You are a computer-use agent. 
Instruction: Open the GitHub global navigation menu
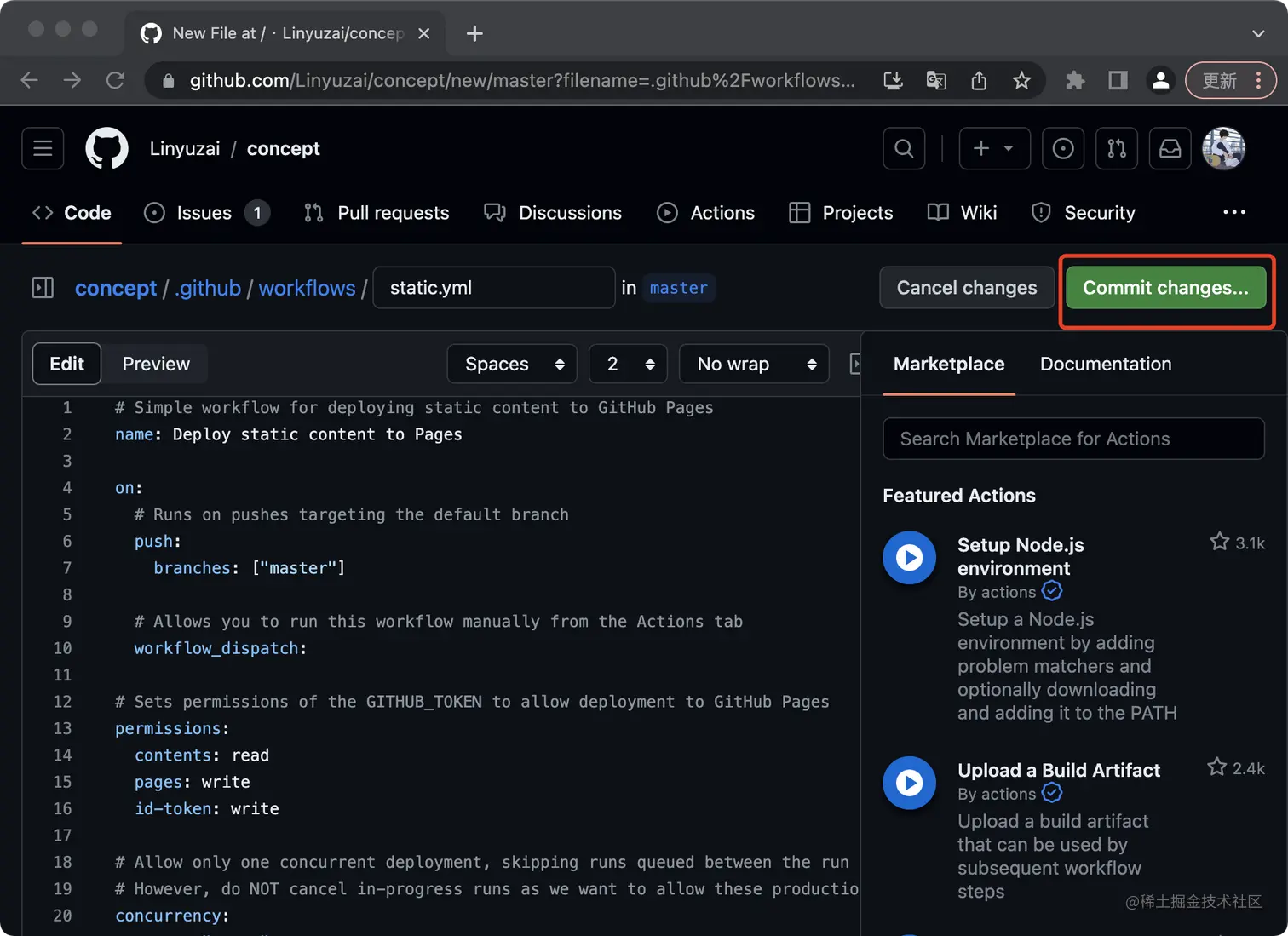[43, 148]
